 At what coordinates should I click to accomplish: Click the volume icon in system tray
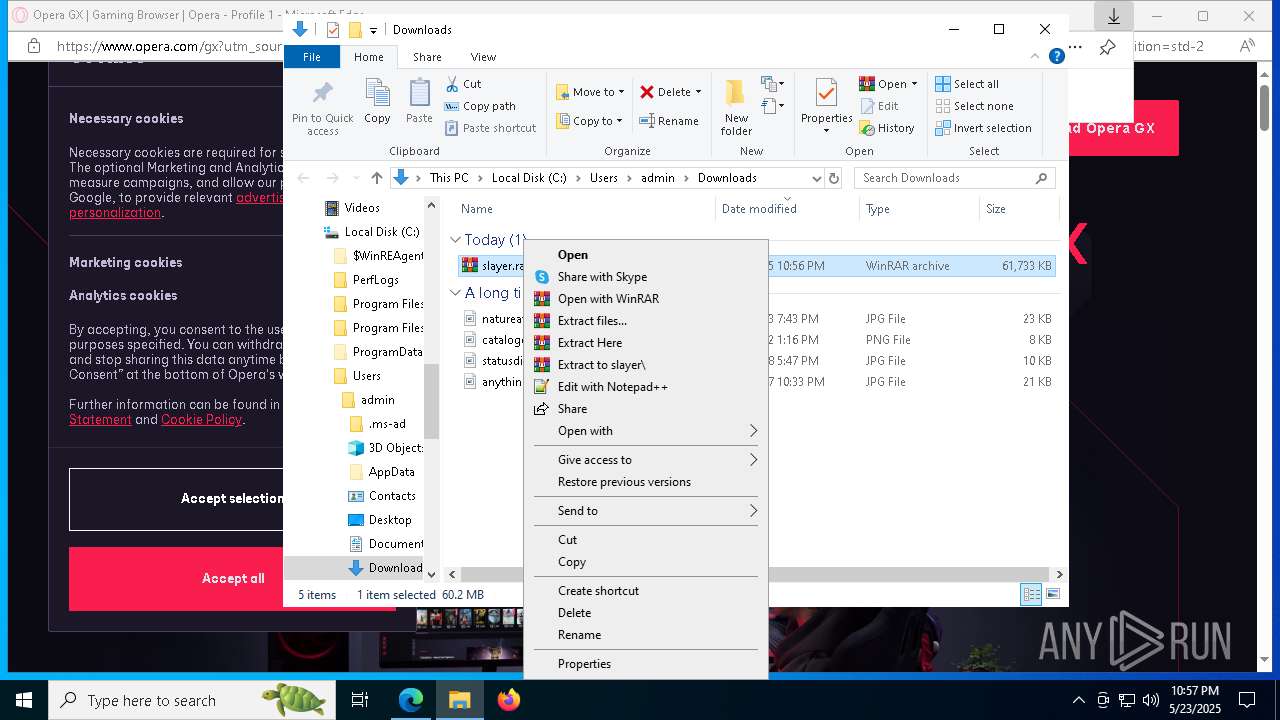(1150, 700)
